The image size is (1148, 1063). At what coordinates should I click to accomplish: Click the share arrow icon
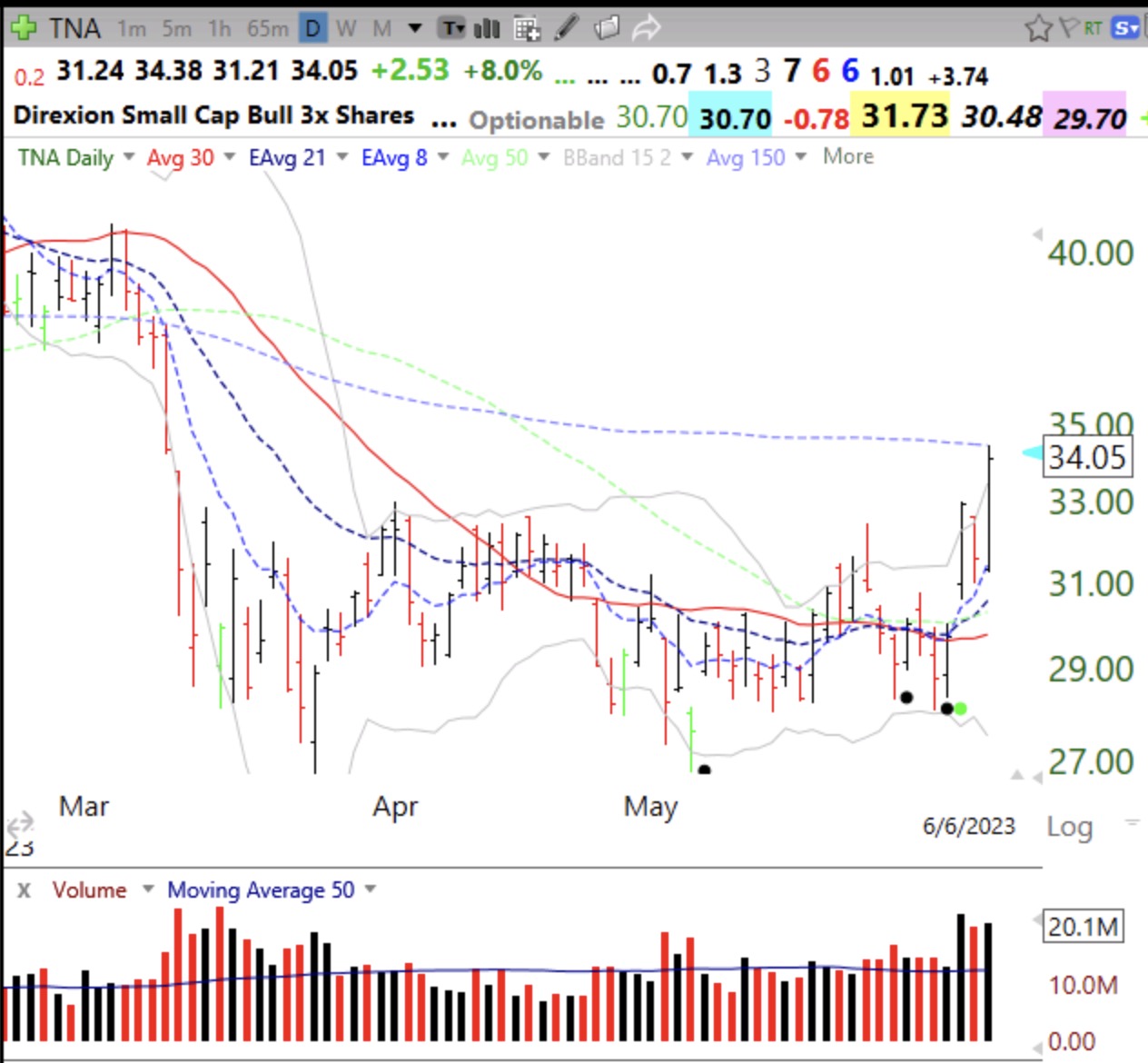[646, 29]
